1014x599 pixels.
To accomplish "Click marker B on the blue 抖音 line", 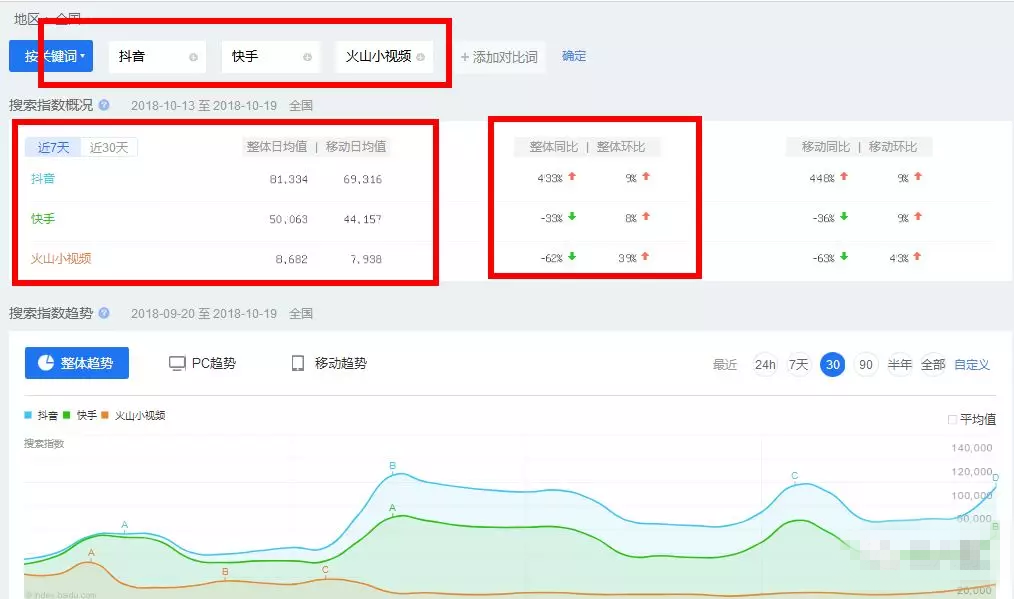I will coord(393,466).
